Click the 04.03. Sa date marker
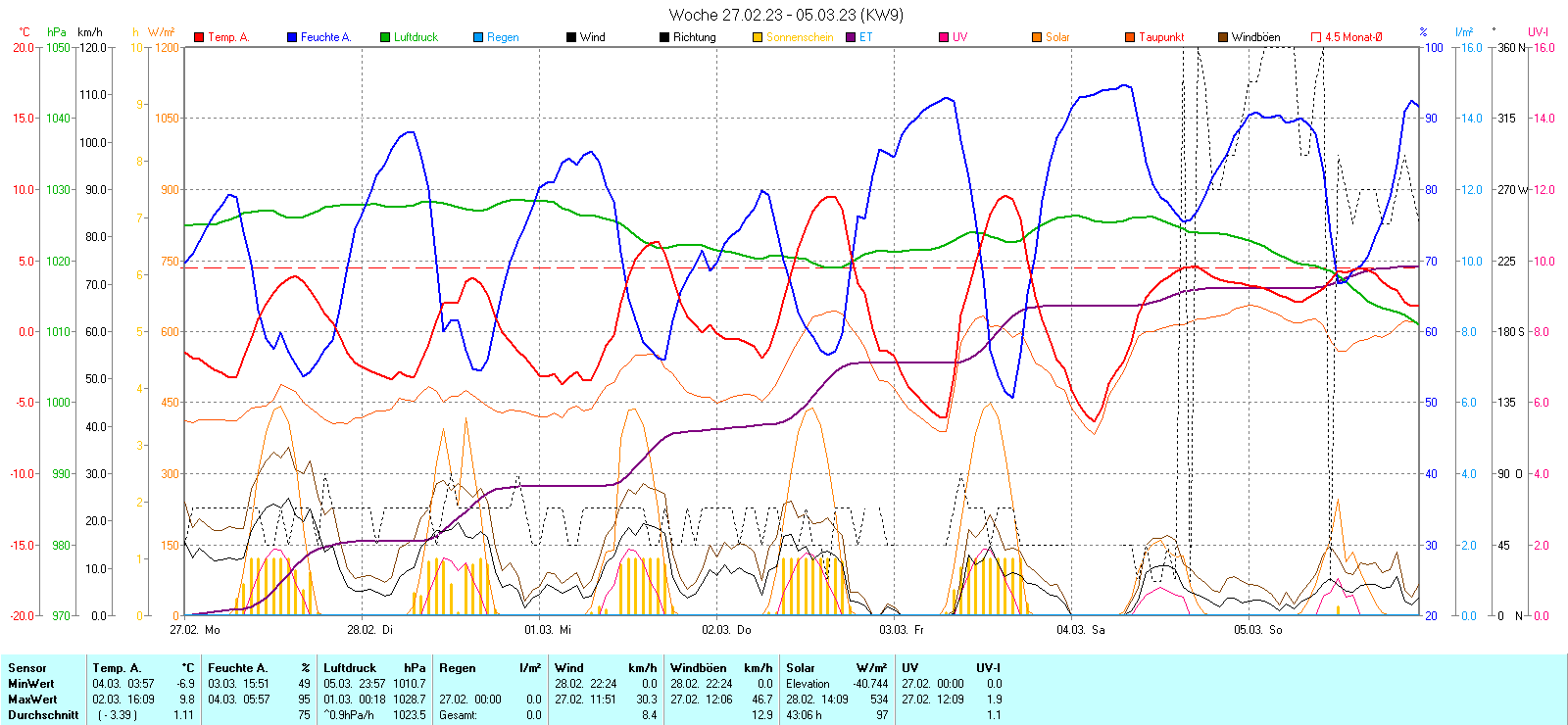 point(1080,630)
